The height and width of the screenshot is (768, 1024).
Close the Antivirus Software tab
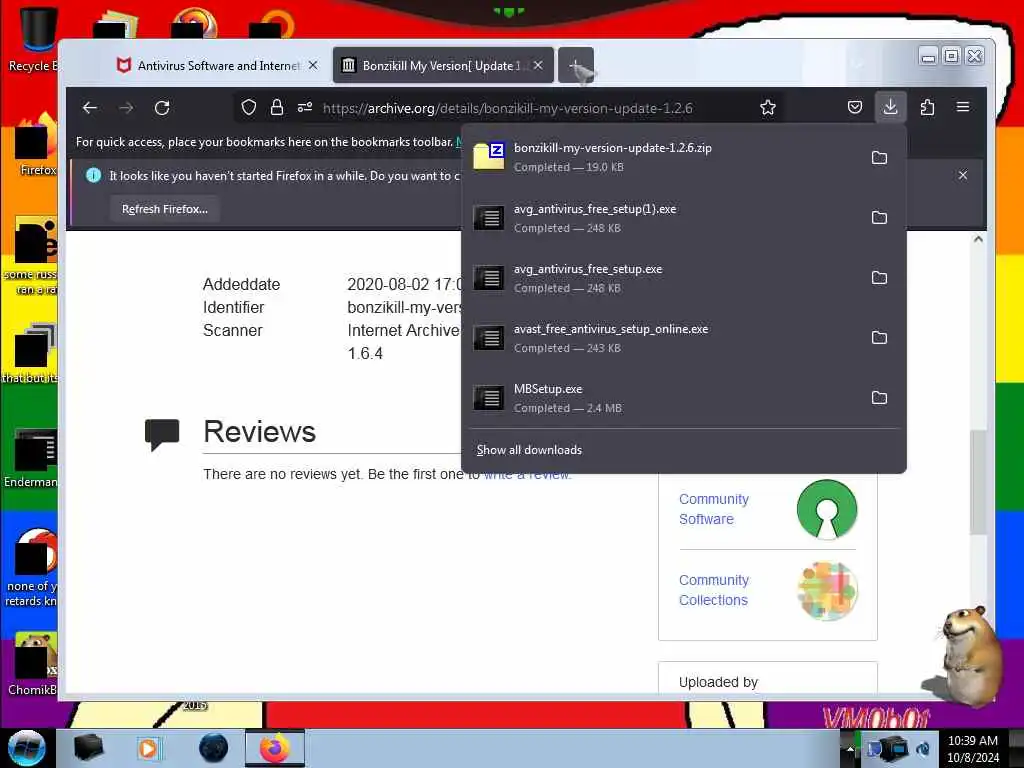pyautogui.click(x=313, y=65)
